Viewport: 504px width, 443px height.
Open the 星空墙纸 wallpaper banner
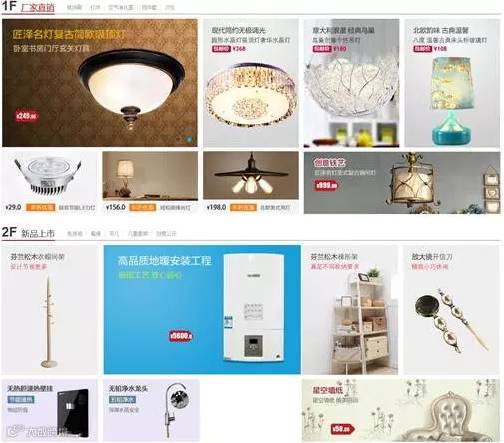coord(401,410)
